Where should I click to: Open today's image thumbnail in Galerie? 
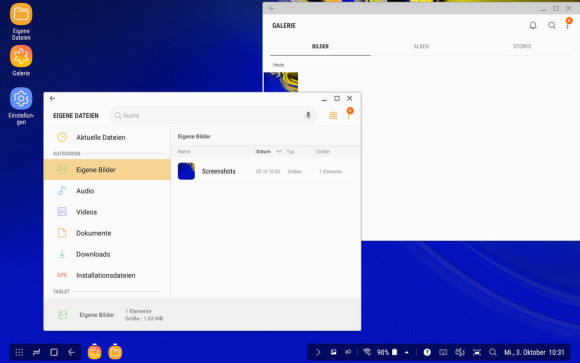tap(281, 82)
